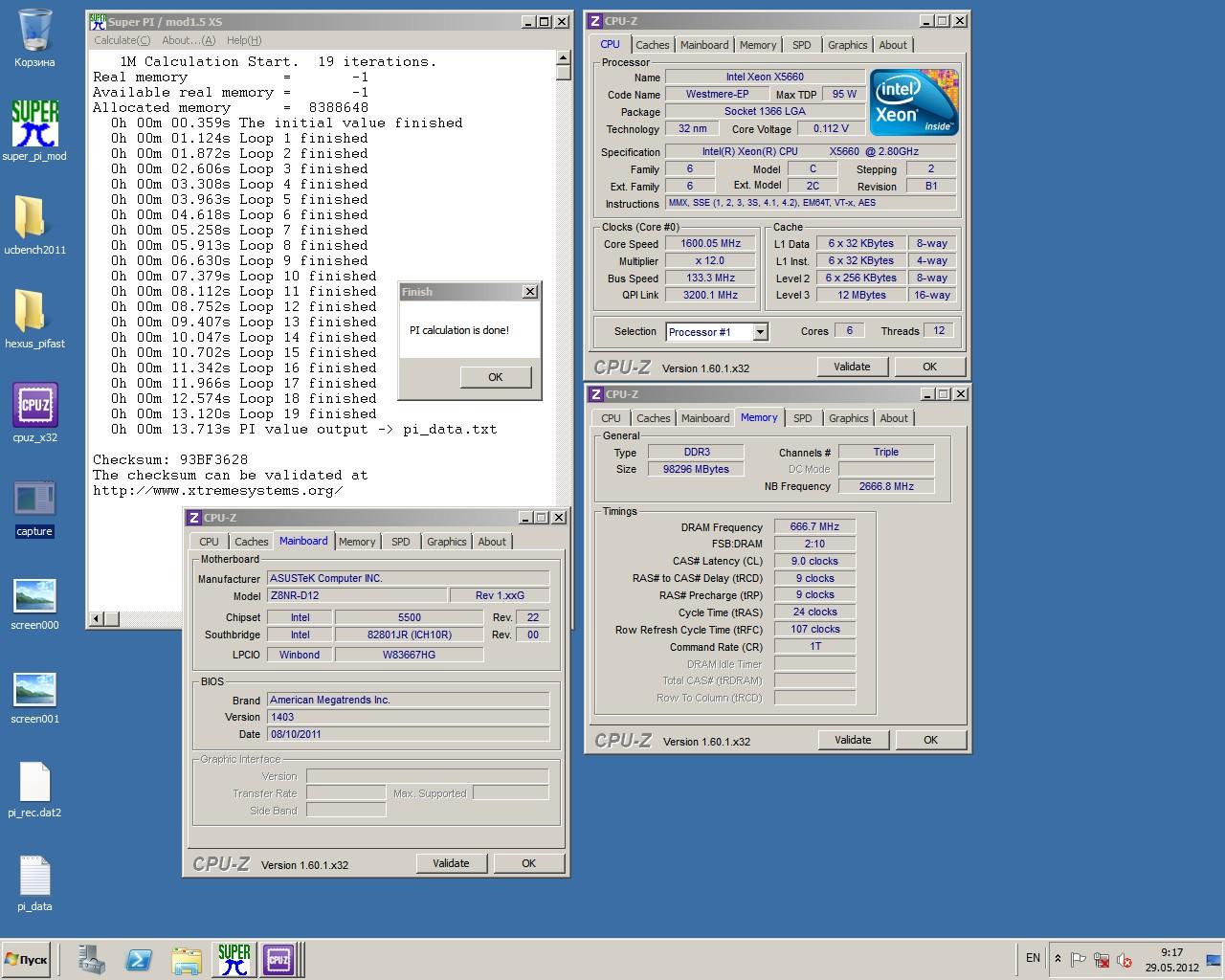
Task: Select the capture desktop icon
Action: tap(34, 507)
